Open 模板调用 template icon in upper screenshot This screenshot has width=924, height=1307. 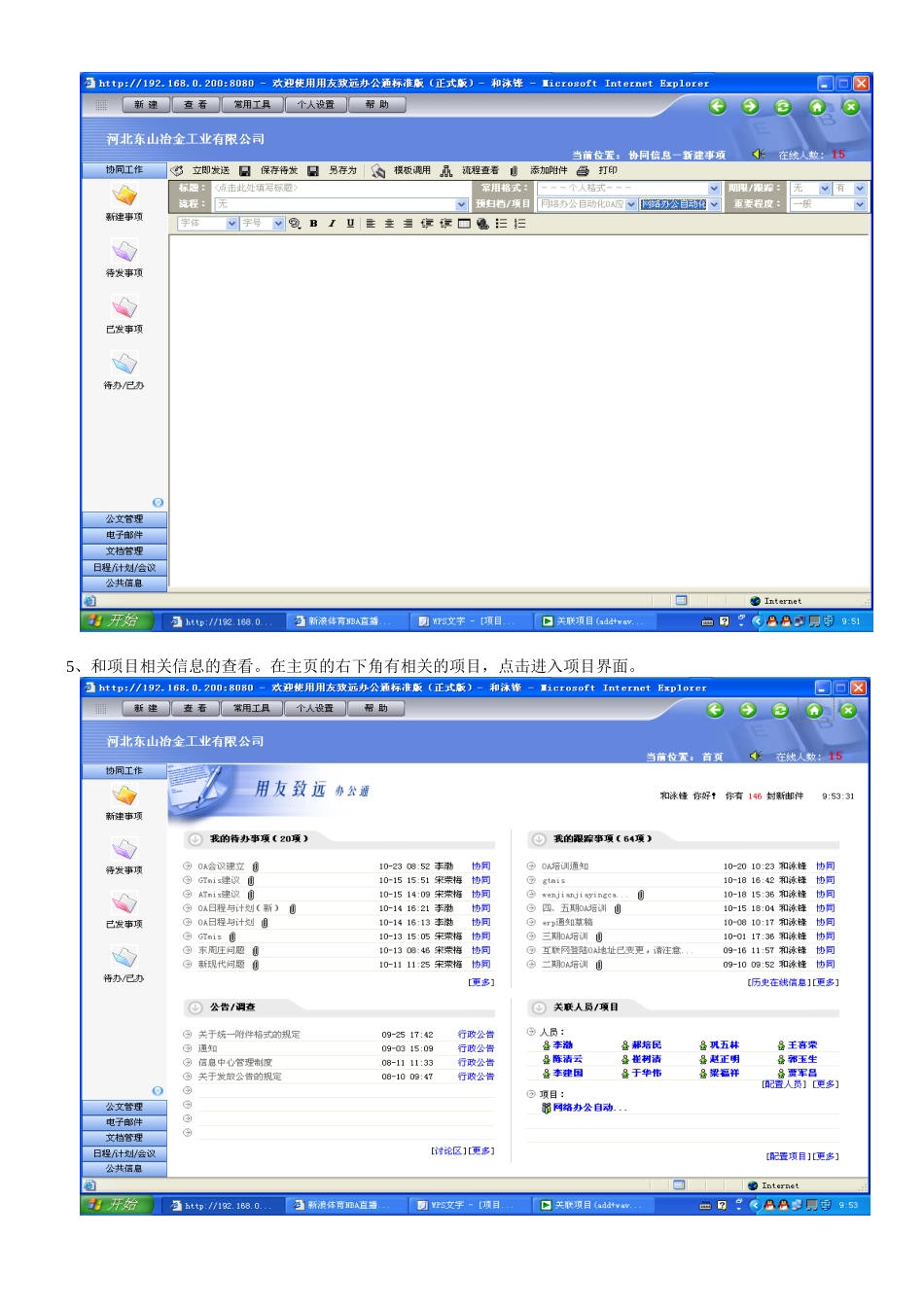378,170
